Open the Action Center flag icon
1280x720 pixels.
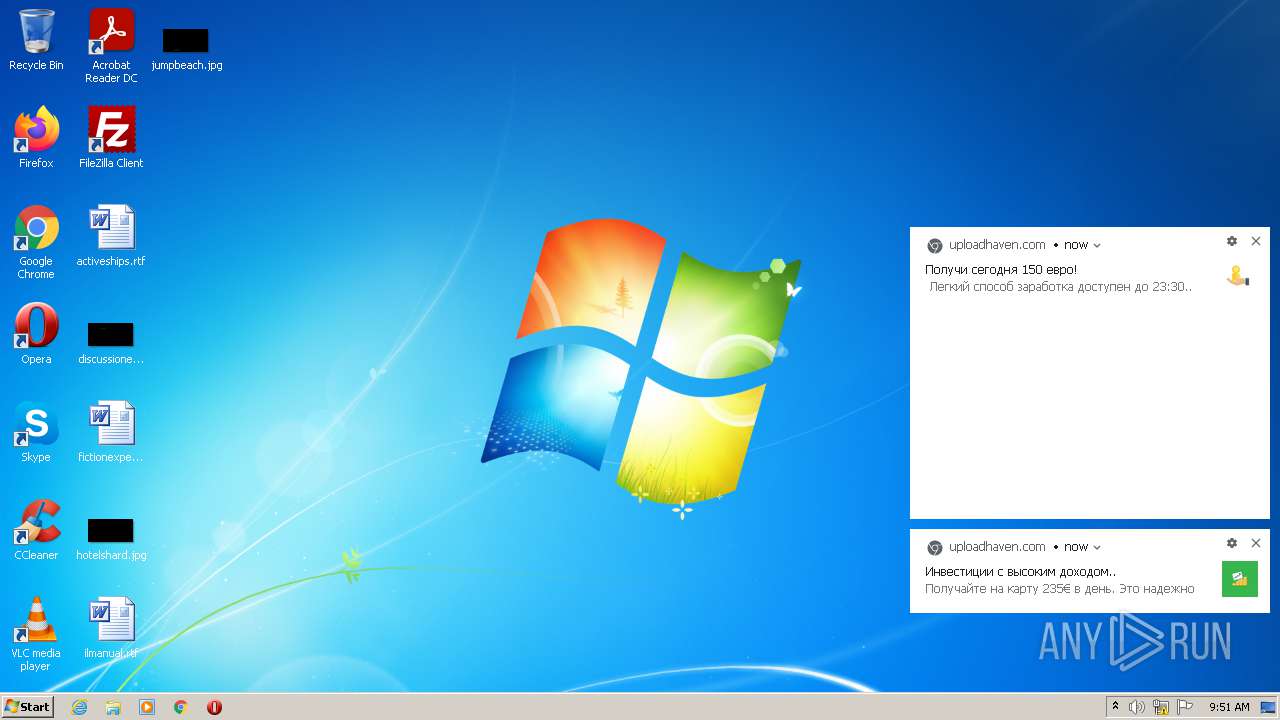pyautogui.click(x=1185, y=707)
